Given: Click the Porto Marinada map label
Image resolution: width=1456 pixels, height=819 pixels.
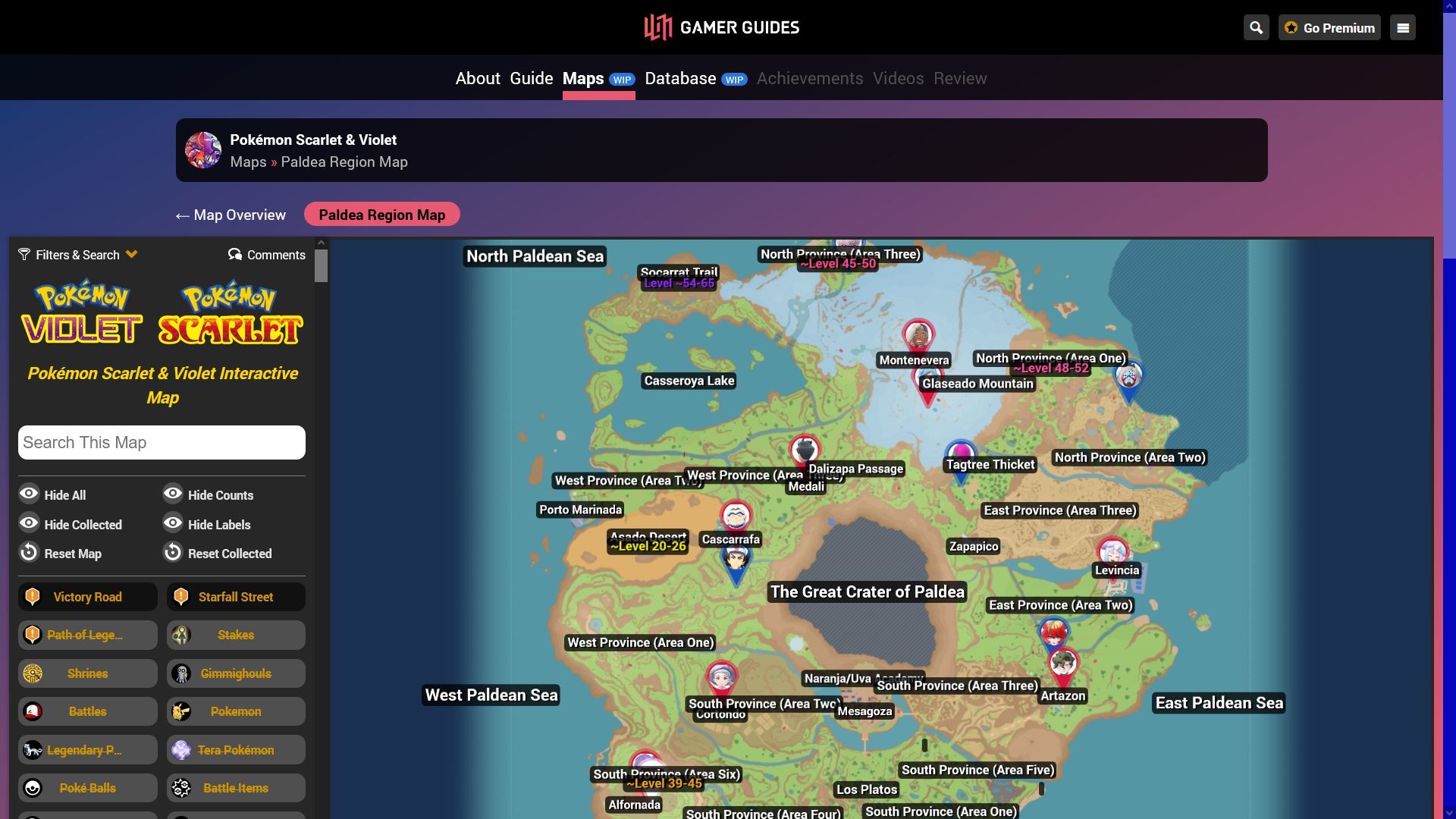Looking at the screenshot, I should pyautogui.click(x=581, y=510).
